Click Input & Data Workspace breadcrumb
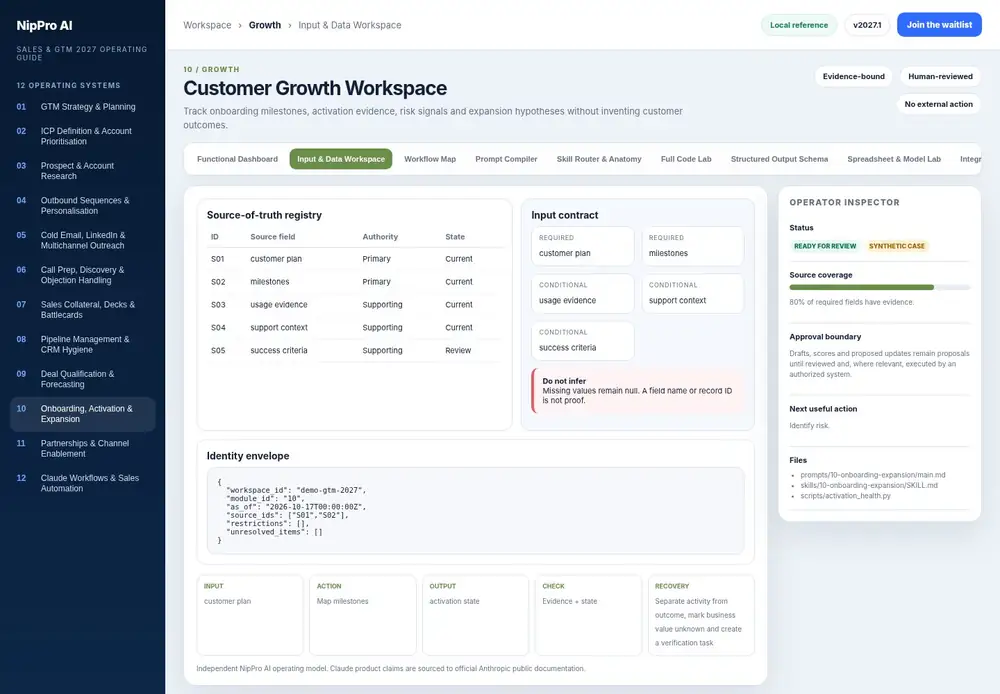Screen dimensions: 1000x694 (349, 25)
